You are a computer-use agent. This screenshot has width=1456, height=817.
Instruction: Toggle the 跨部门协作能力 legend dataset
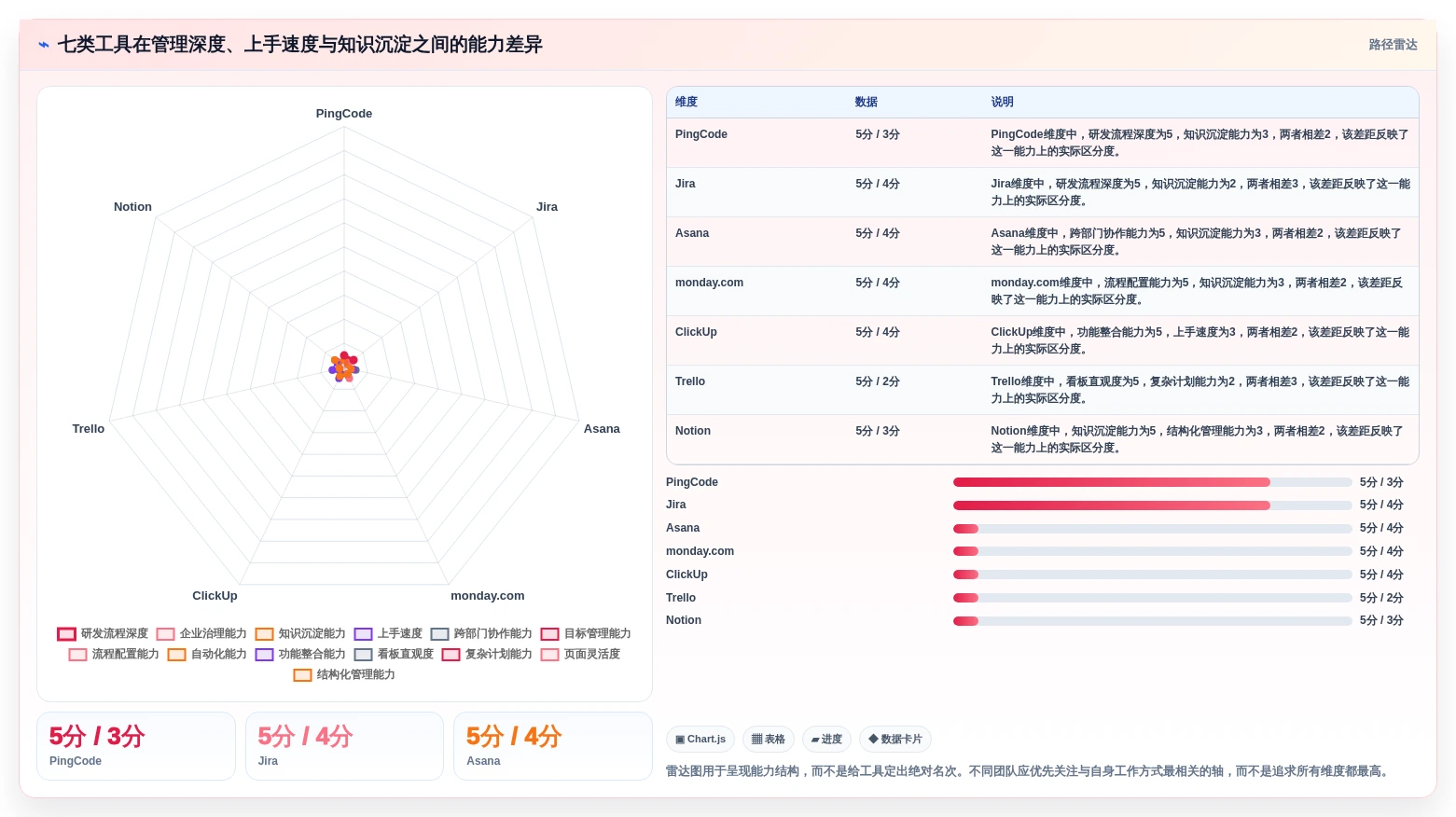[481, 633]
